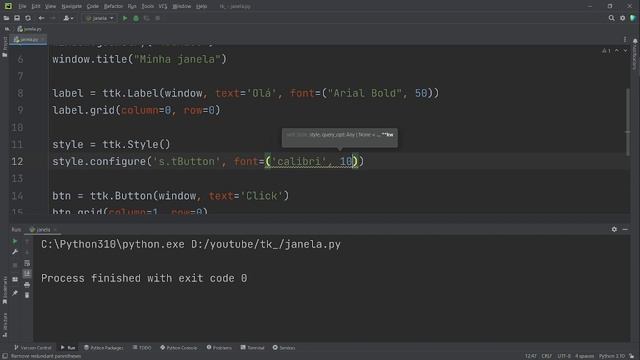Open the Window menu
The width and height of the screenshot is (640, 360).
click(x=182, y=6)
